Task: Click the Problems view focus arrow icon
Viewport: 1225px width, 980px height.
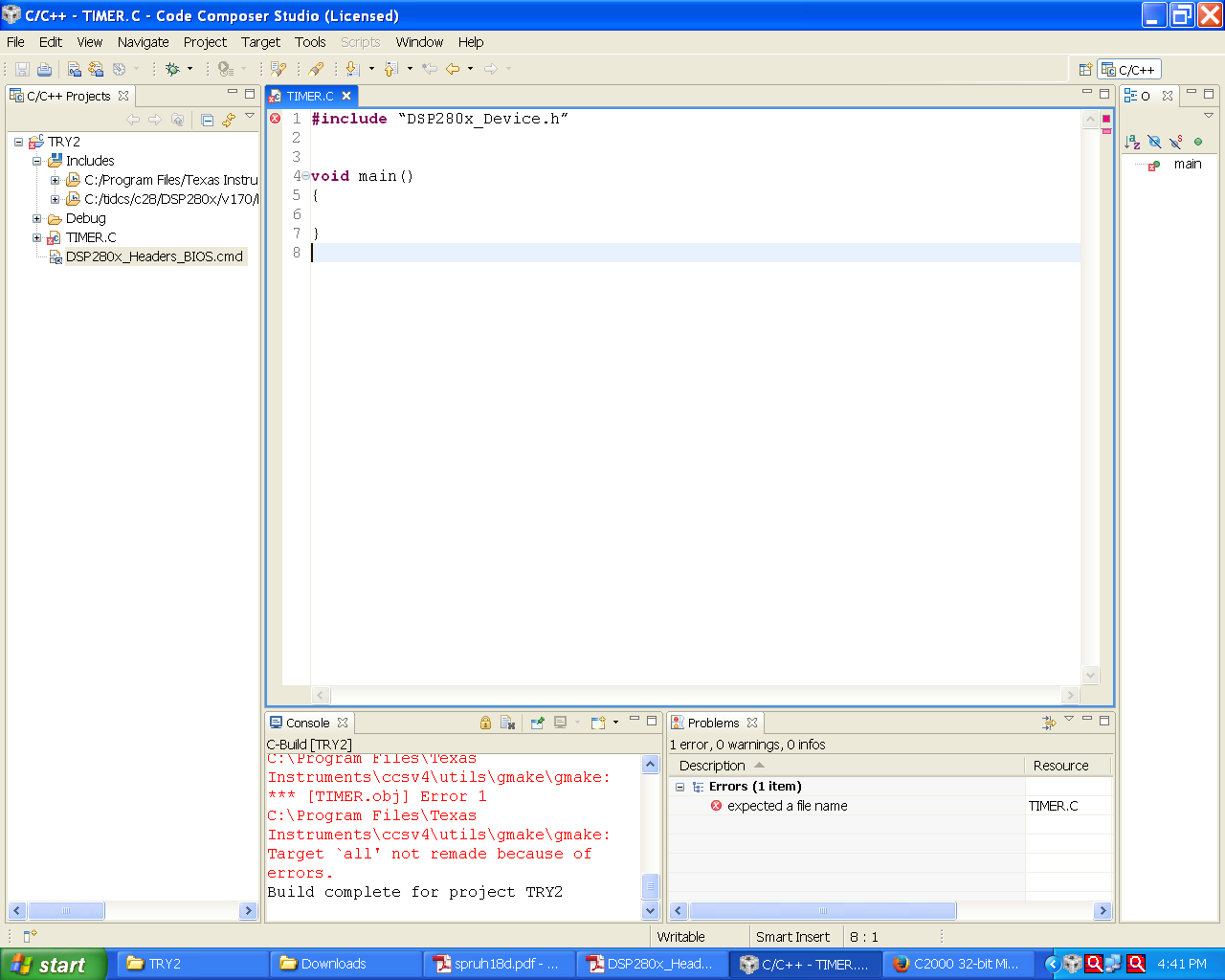Action: coord(1049,723)
